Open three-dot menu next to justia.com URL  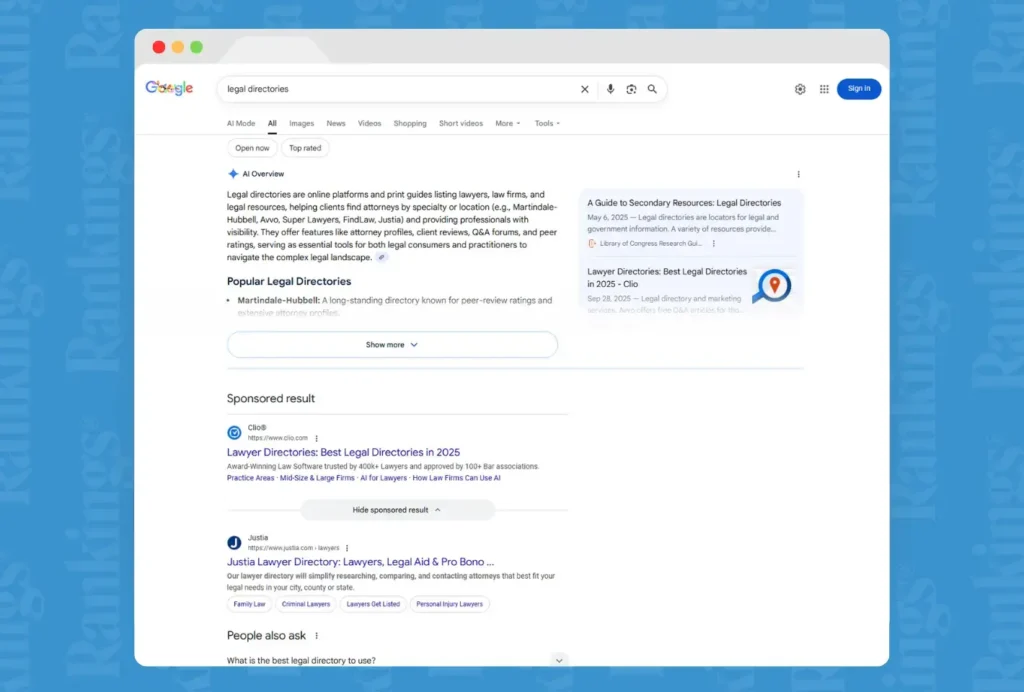click(x=347, y=548)
